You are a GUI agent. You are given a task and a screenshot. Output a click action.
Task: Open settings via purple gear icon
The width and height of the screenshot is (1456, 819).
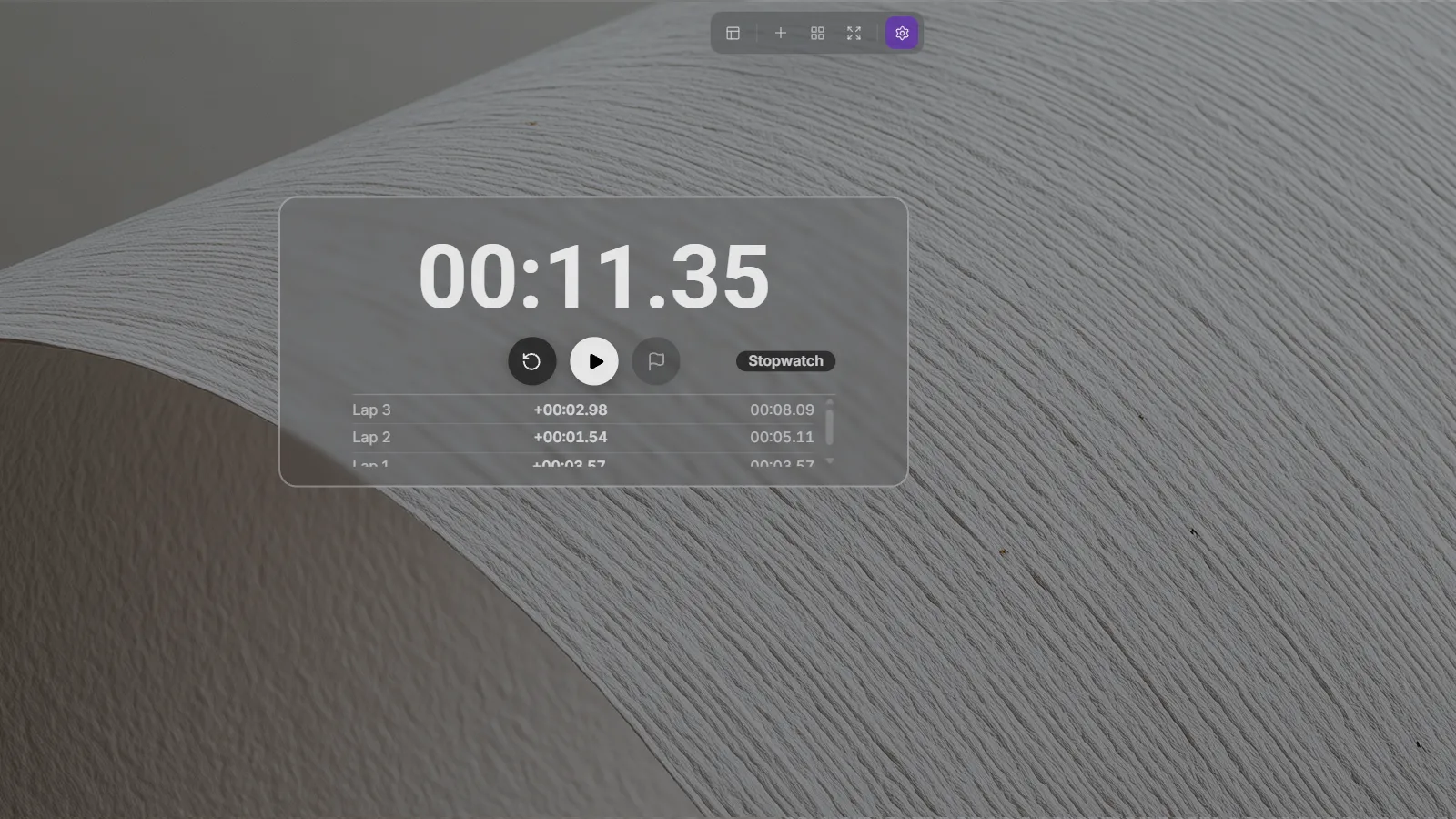(x=902, y=34)
